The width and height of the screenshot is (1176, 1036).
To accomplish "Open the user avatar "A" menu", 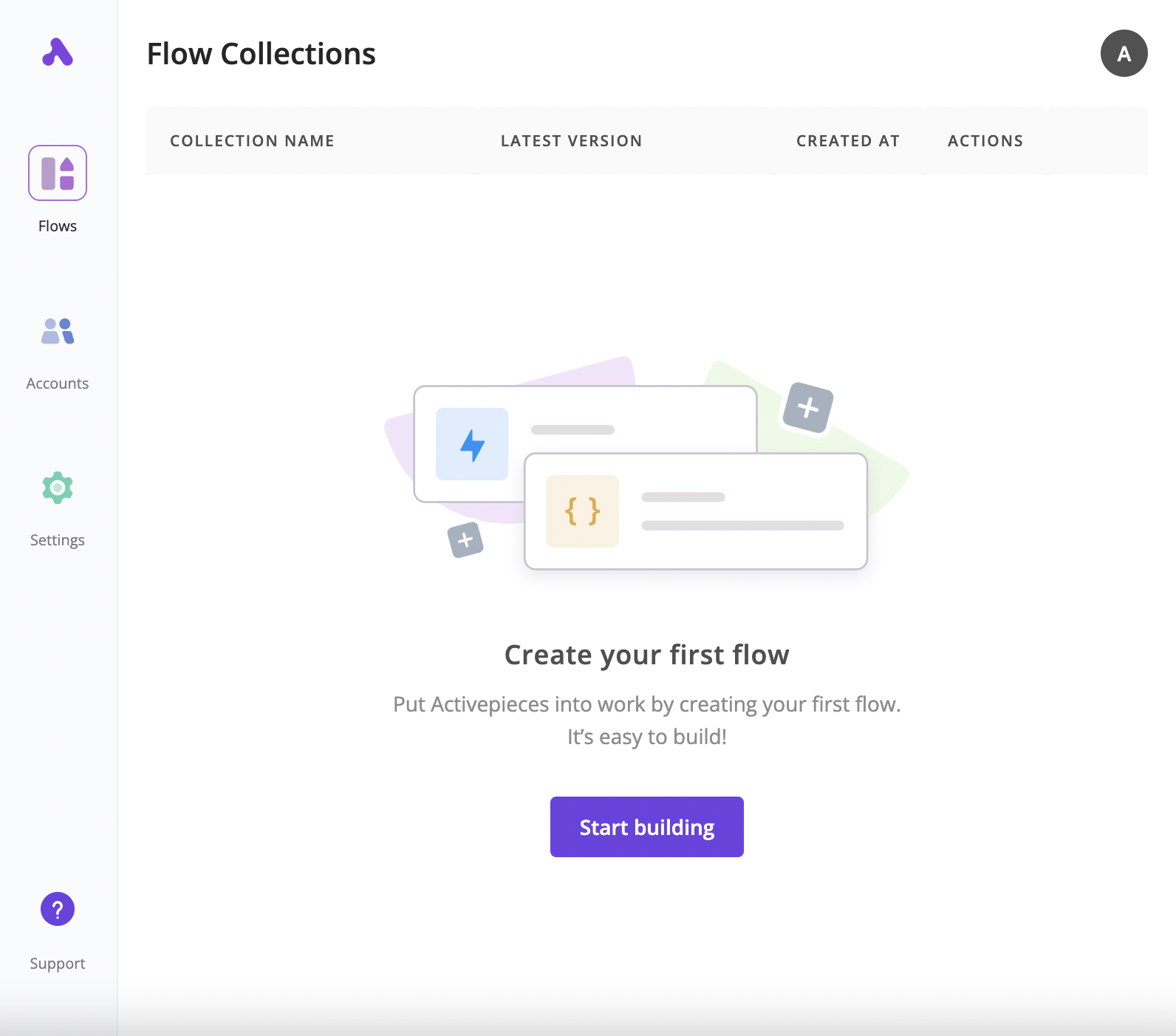I will tap(1124, 53).
